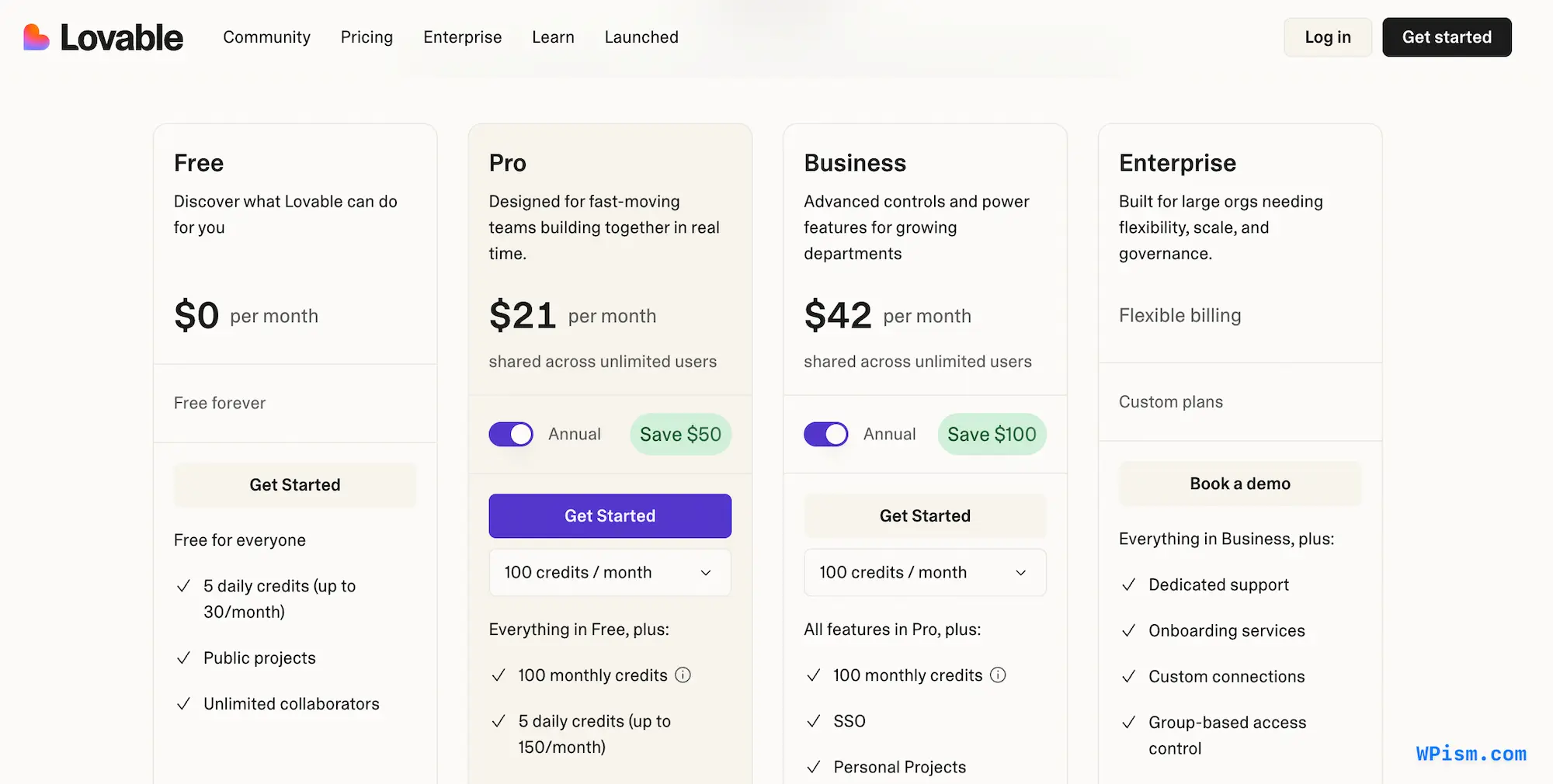1553x784 pixels.
Task: Open the Enterprise navigation link
Action: click(462, 36)
